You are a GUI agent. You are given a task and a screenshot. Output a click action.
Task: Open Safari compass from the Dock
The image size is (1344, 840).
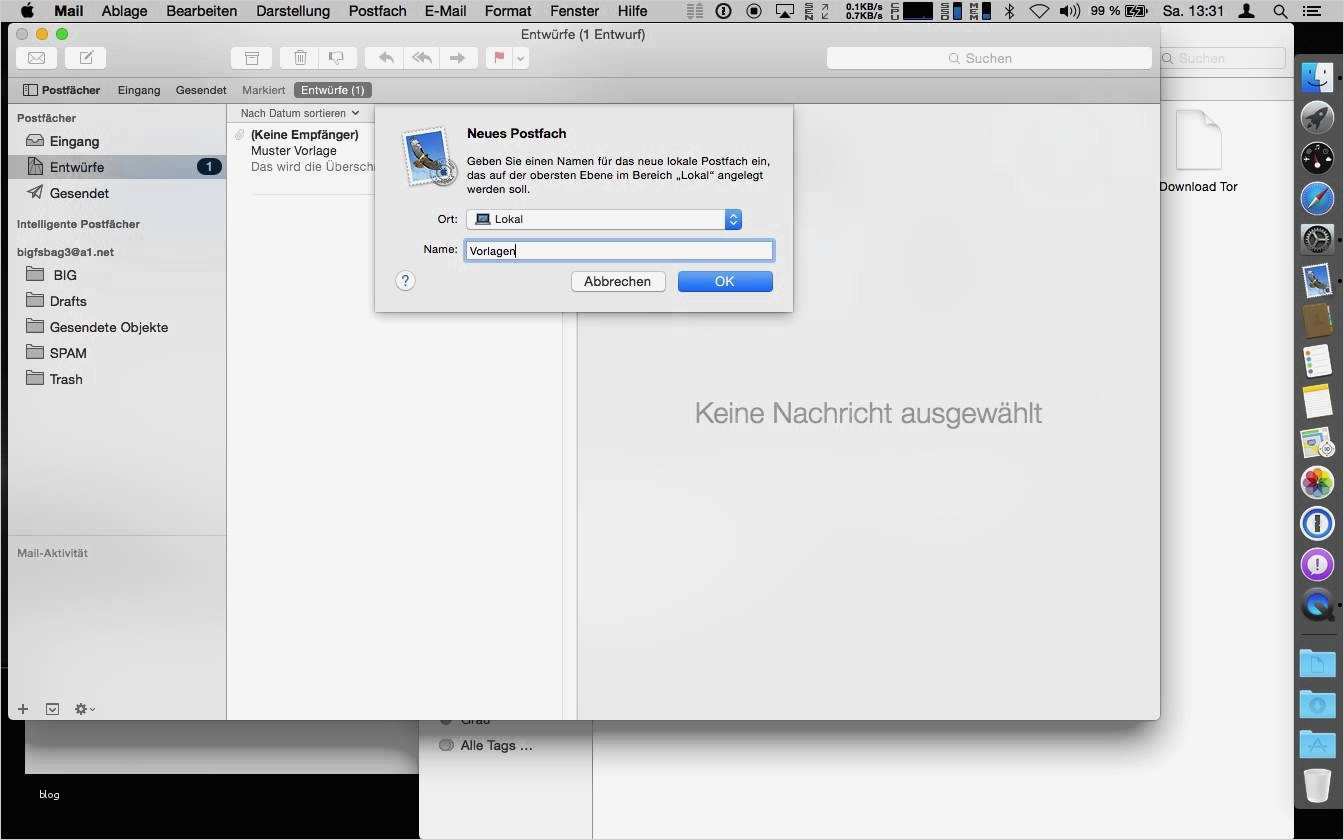click(x=1317, y=198)
